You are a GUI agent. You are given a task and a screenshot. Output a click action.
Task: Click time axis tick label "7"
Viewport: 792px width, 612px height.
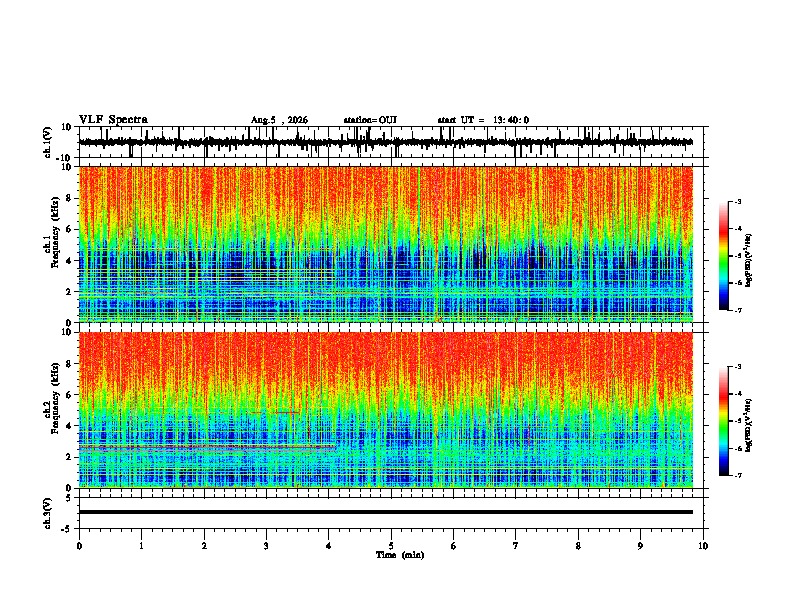(x=516, y=546)
